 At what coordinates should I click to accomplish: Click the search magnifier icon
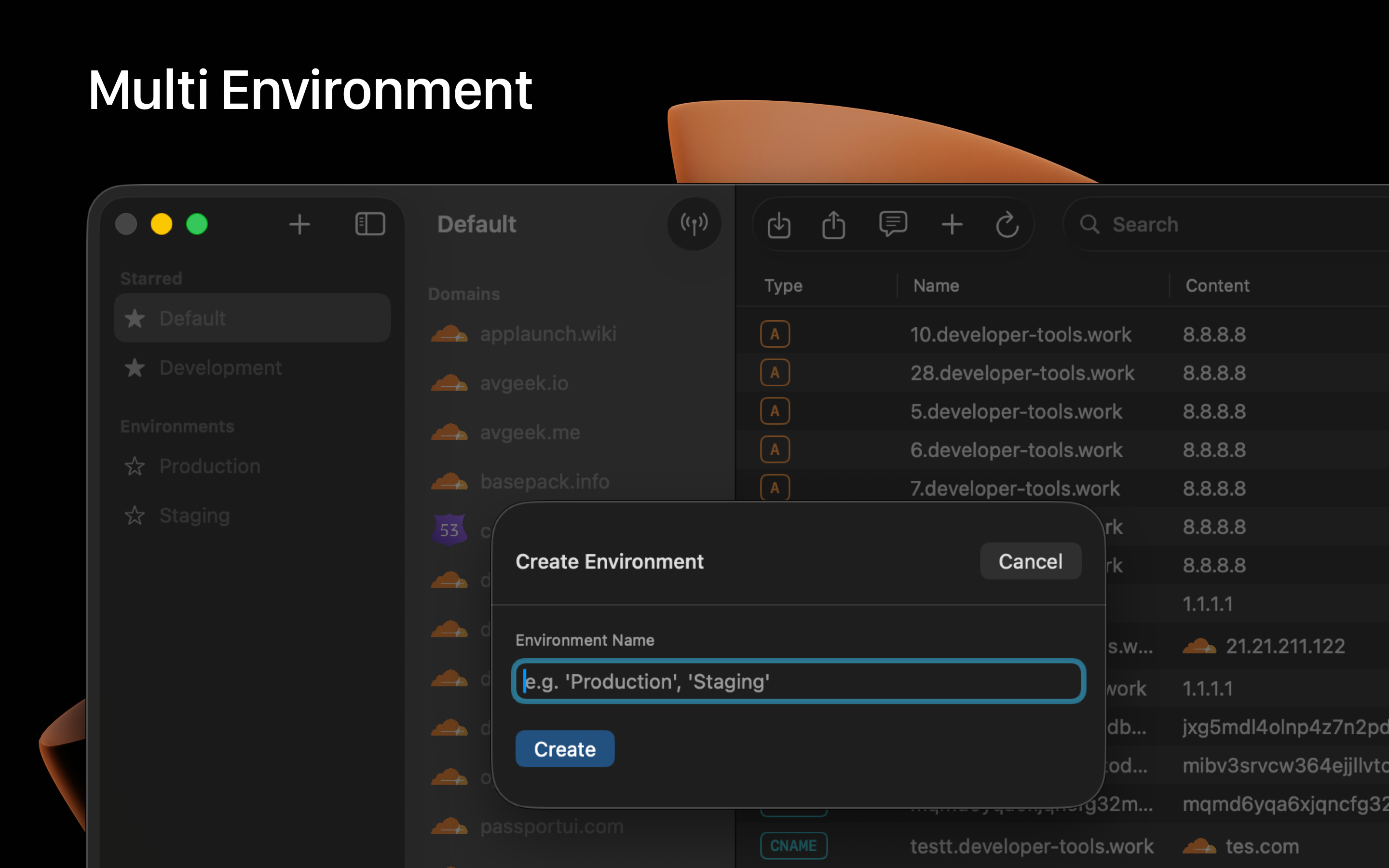1089,224
